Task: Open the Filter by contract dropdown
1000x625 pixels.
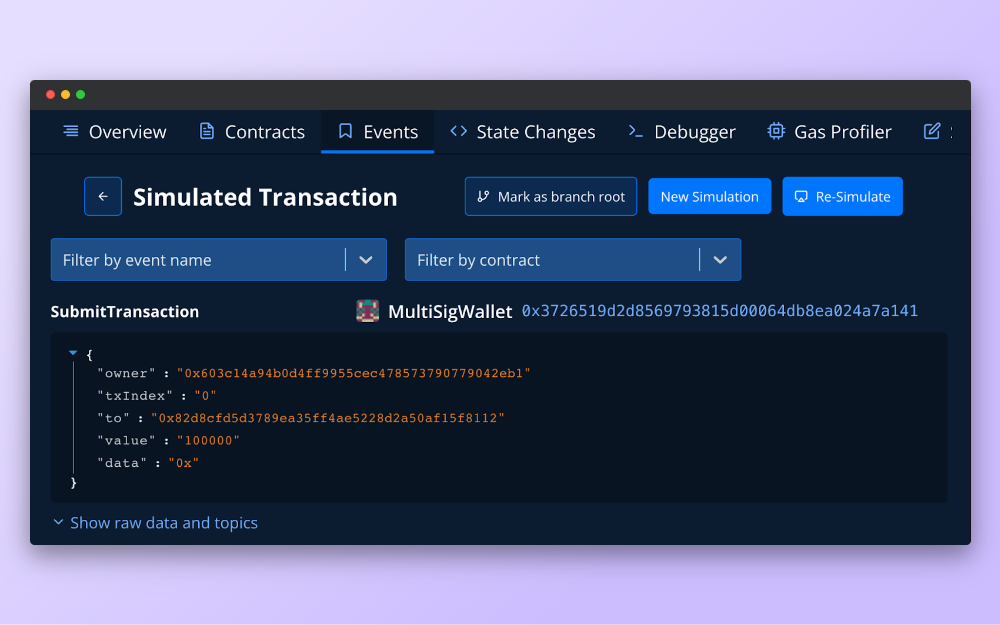Action: [x=573, y=260]
